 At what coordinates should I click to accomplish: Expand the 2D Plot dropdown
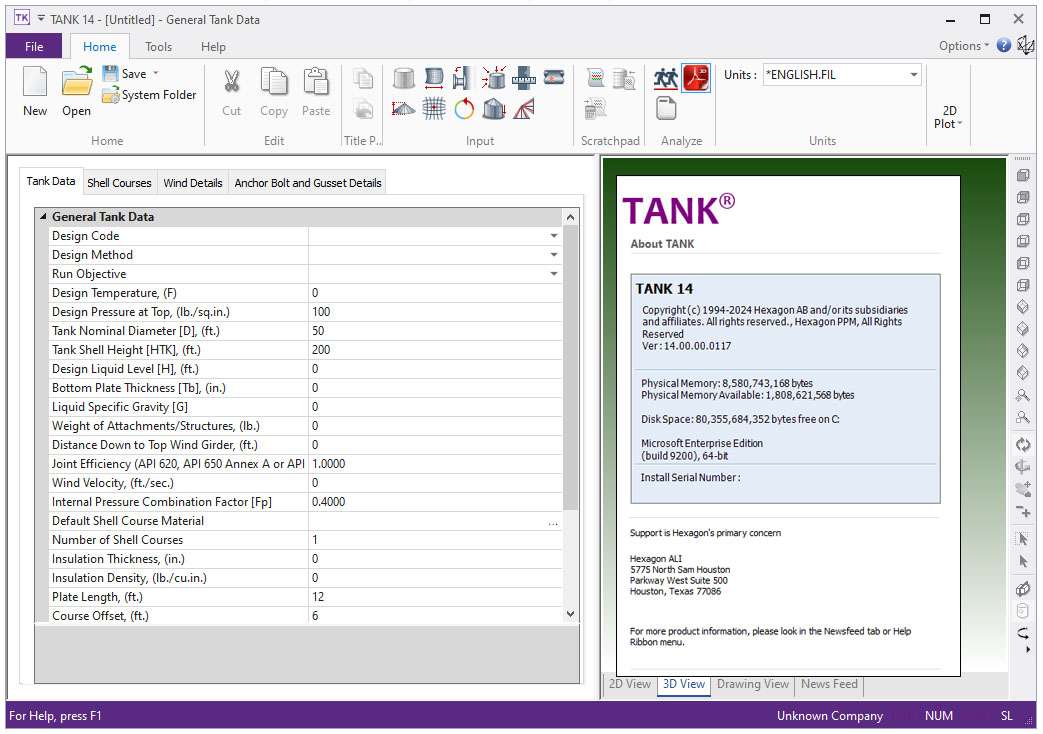(949, 117)
